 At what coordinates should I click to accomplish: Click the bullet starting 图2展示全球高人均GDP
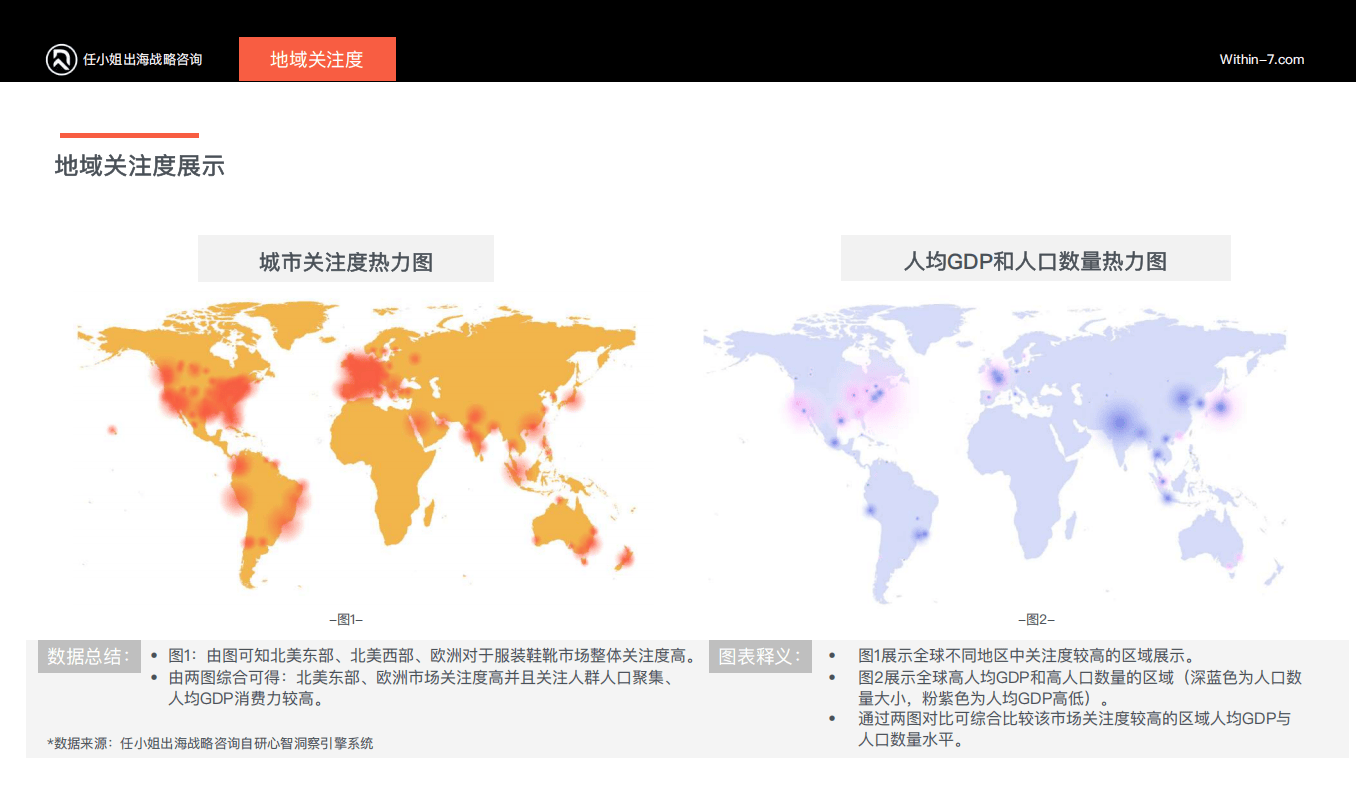pos(1079,688)
